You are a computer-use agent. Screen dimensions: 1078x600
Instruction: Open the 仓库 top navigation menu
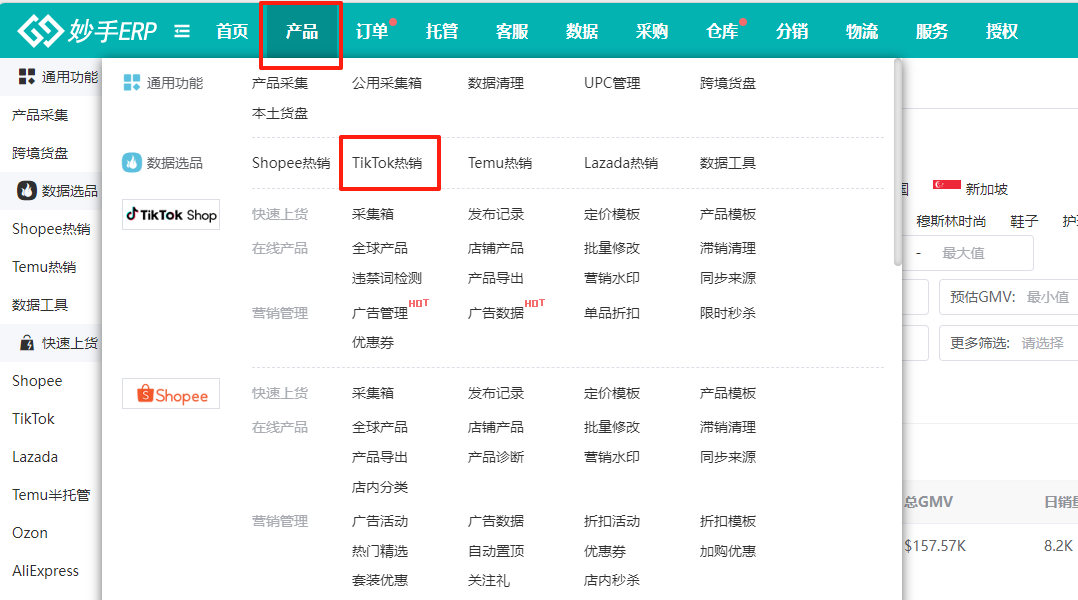point(722,31)
